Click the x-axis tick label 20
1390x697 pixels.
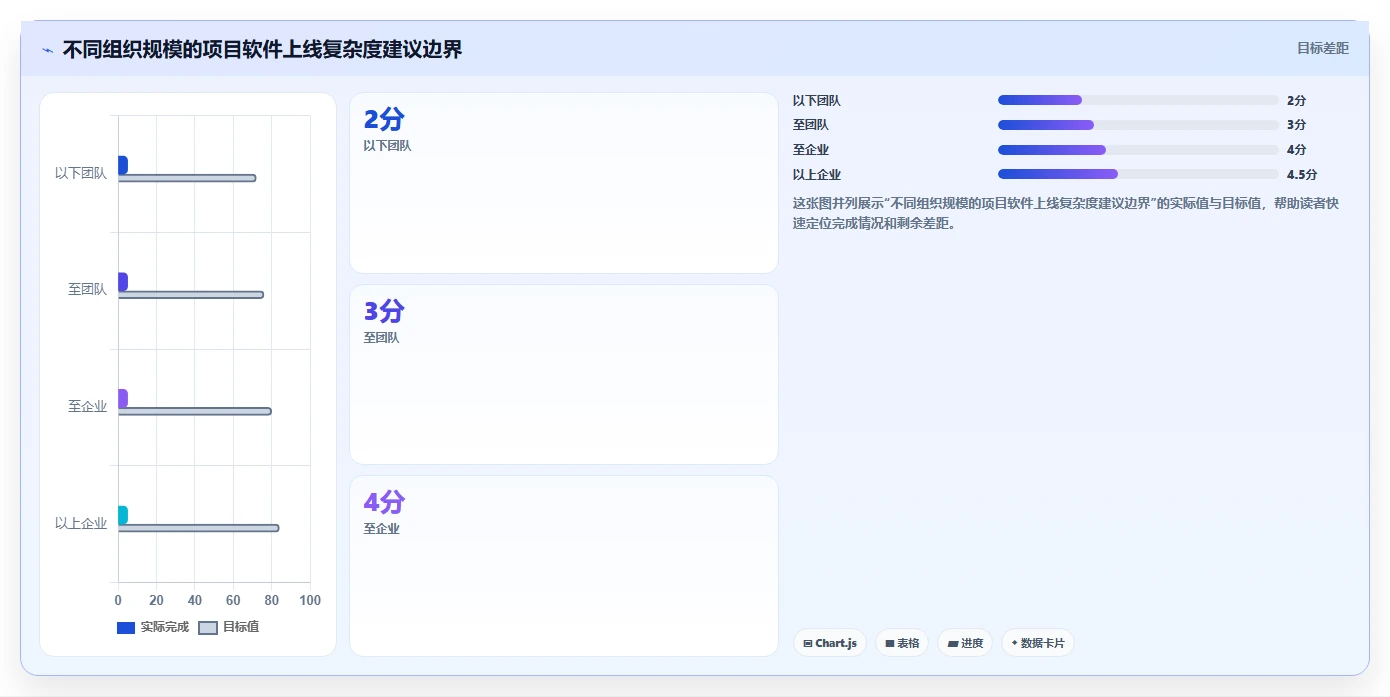(156, 600)
